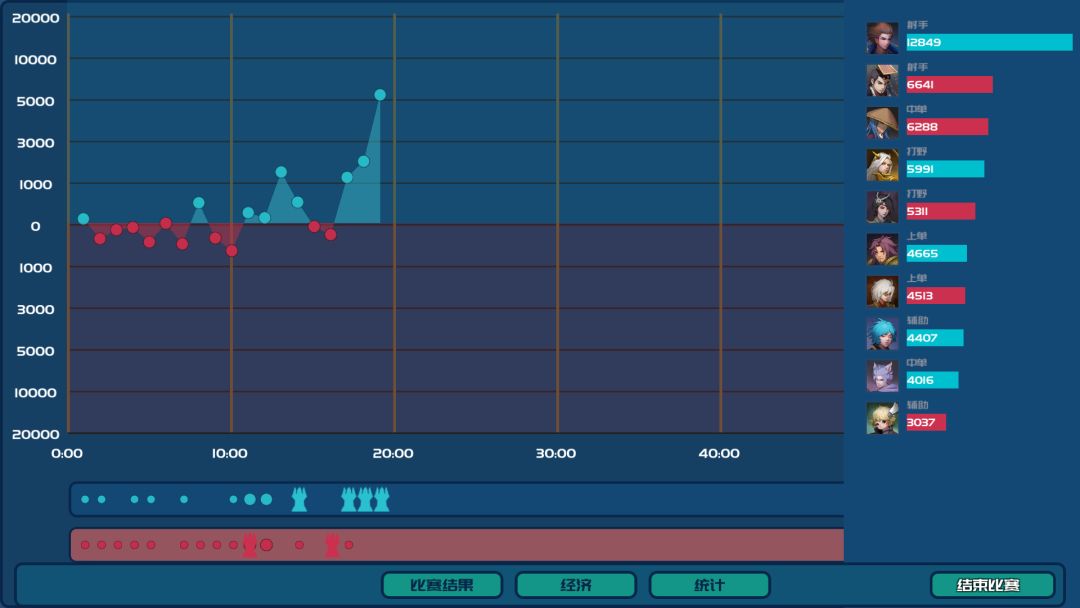Click the first cyan data point at graph start
1080x608 pixels.
83,219
